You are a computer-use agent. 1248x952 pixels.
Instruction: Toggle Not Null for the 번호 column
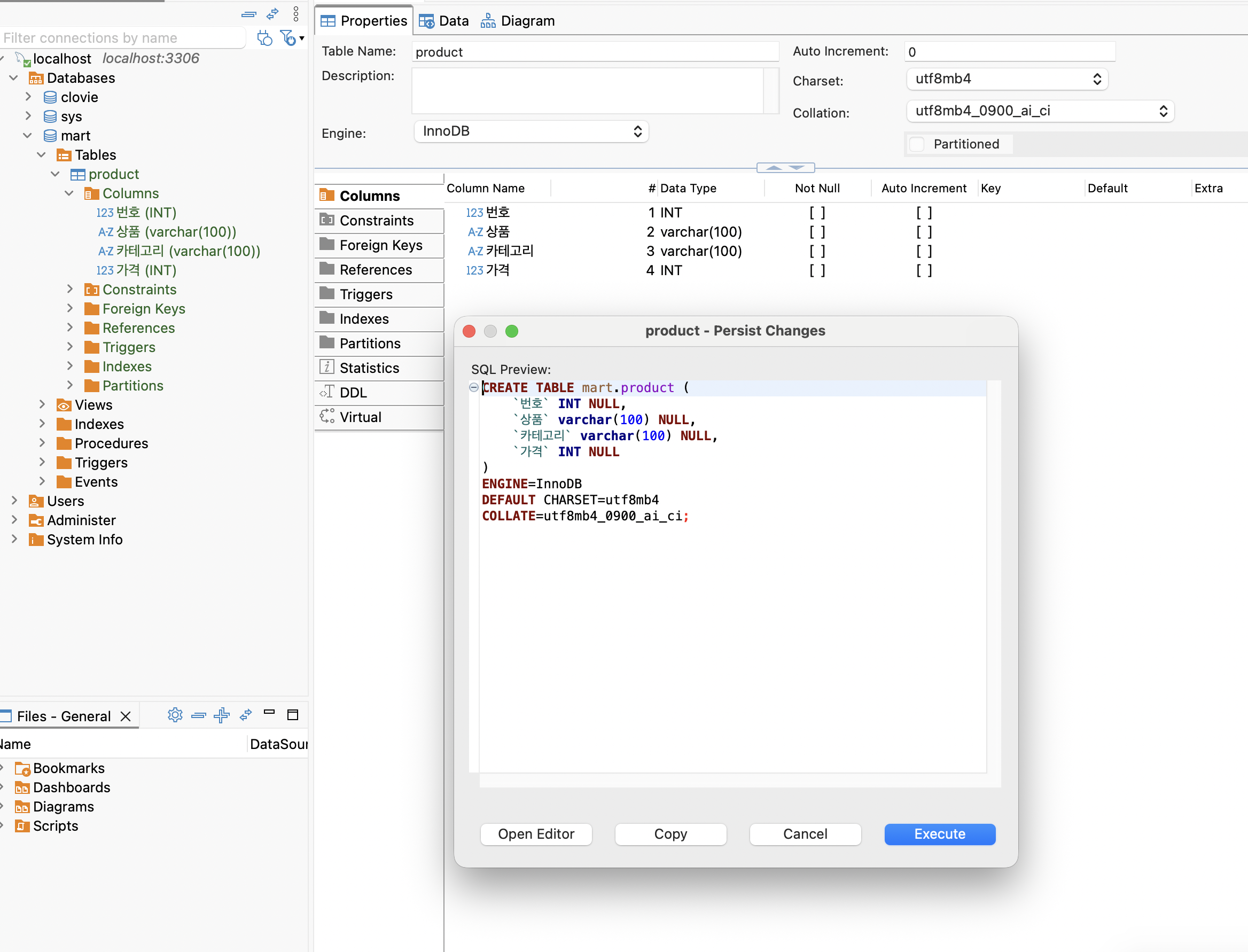[x=817, y=213]
